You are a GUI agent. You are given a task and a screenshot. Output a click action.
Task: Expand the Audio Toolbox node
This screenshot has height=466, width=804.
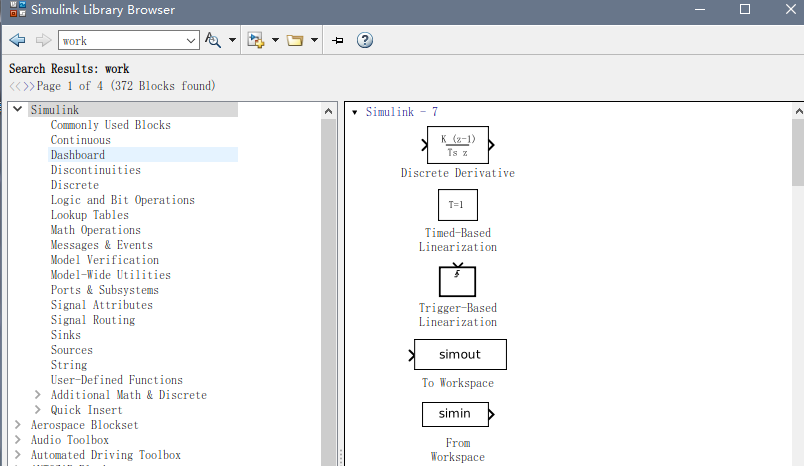point(17,440)
